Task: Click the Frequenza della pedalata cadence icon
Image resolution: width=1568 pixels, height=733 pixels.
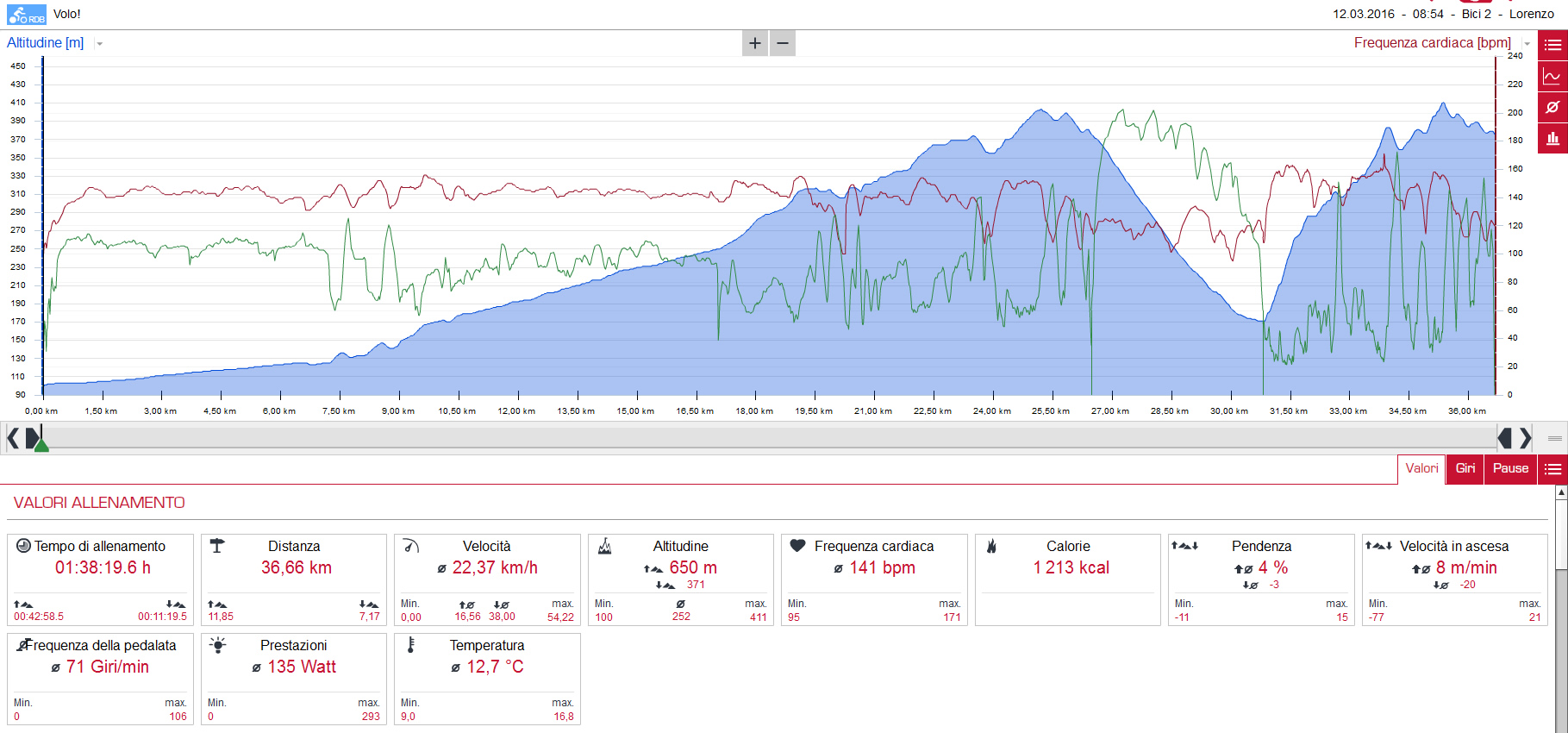Action: pos(23,645)
